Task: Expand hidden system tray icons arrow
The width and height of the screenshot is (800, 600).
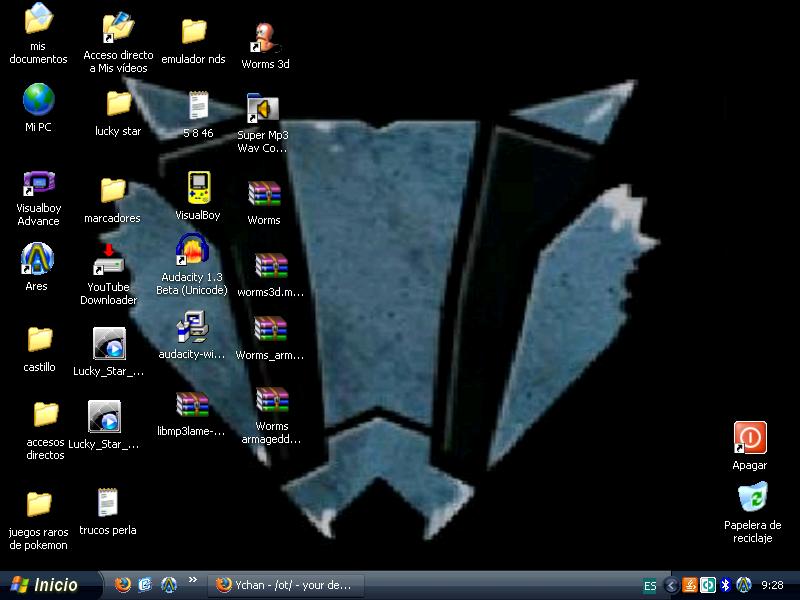Action: [x=671, y=586]
